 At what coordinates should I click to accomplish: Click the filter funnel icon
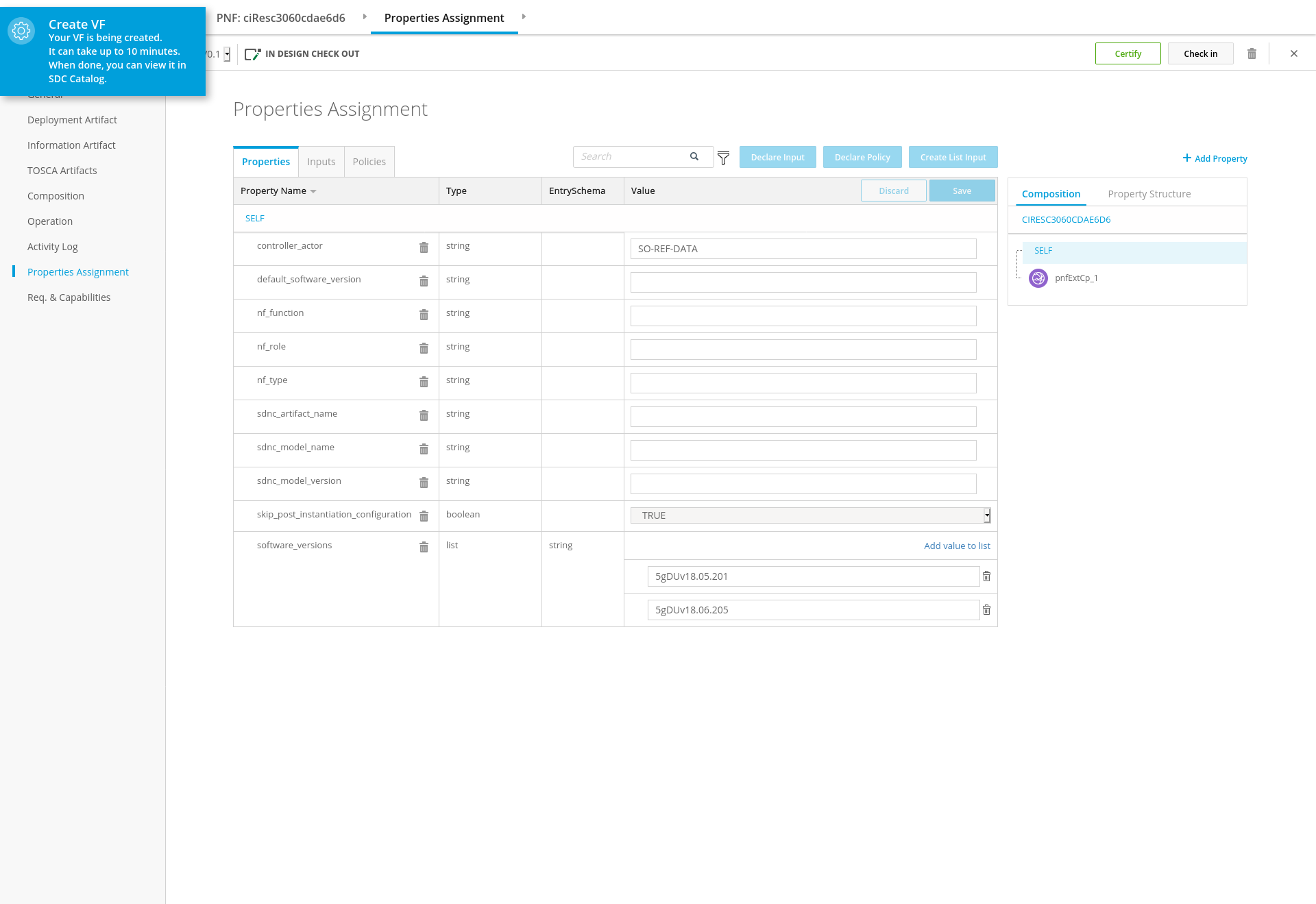pos(723,158)
